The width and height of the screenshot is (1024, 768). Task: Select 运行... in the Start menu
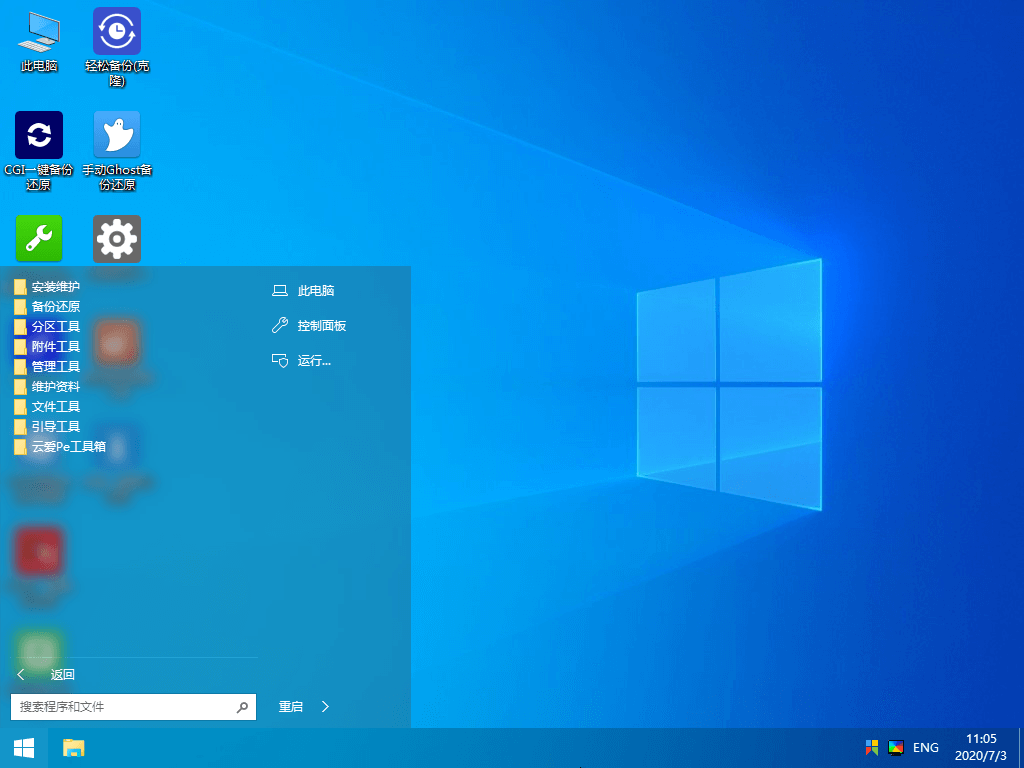tap(313, 360)
